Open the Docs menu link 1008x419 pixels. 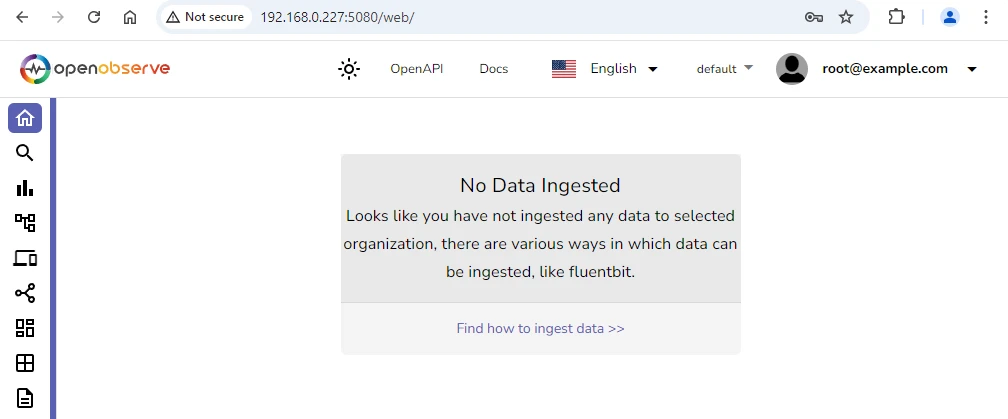point(493,69)
